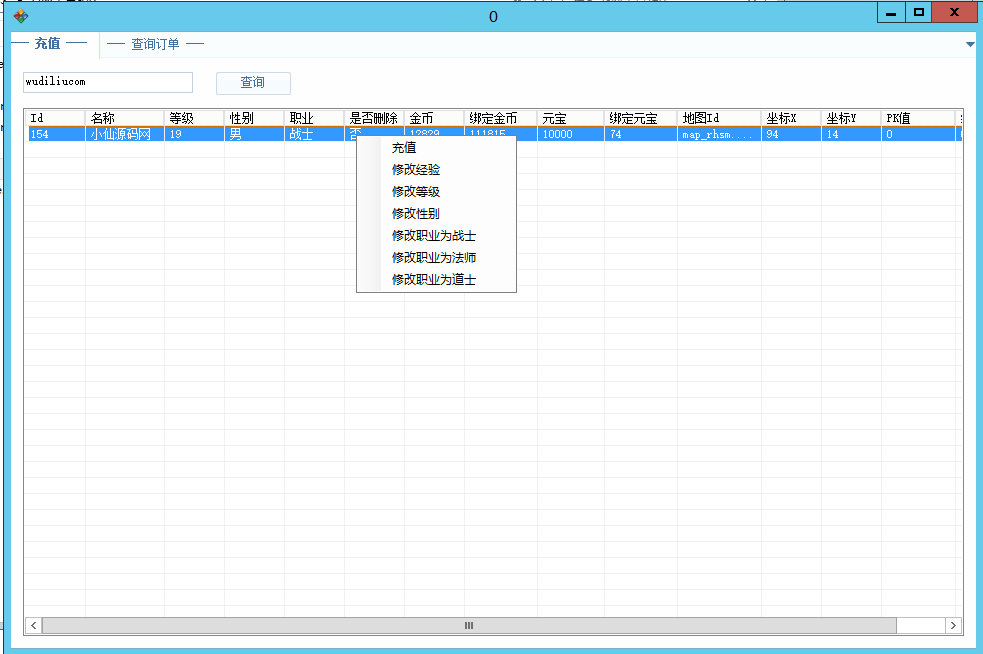Screen dimensions: 983x654
Task: Click the 名称 column header
Action: pos(125,118)
